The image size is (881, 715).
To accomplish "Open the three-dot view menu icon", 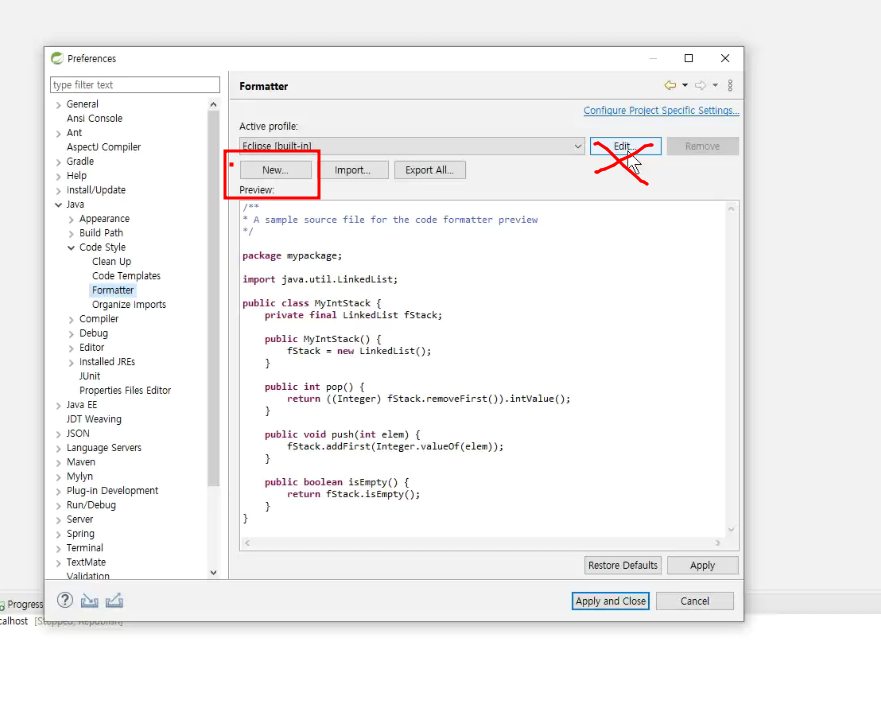I will point(730,85).
